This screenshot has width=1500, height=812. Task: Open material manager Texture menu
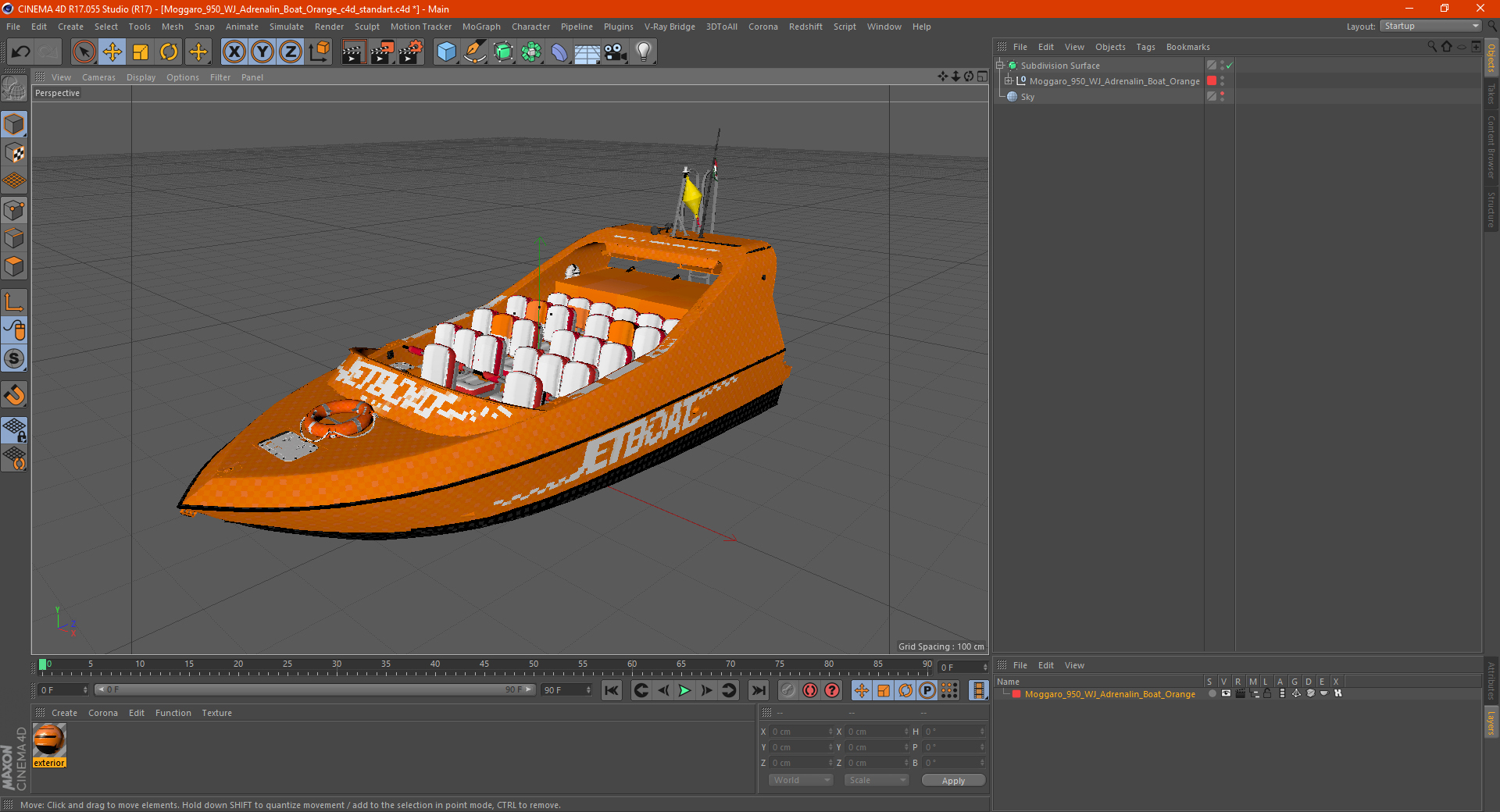pyautogui.click(x=216, y=713)
